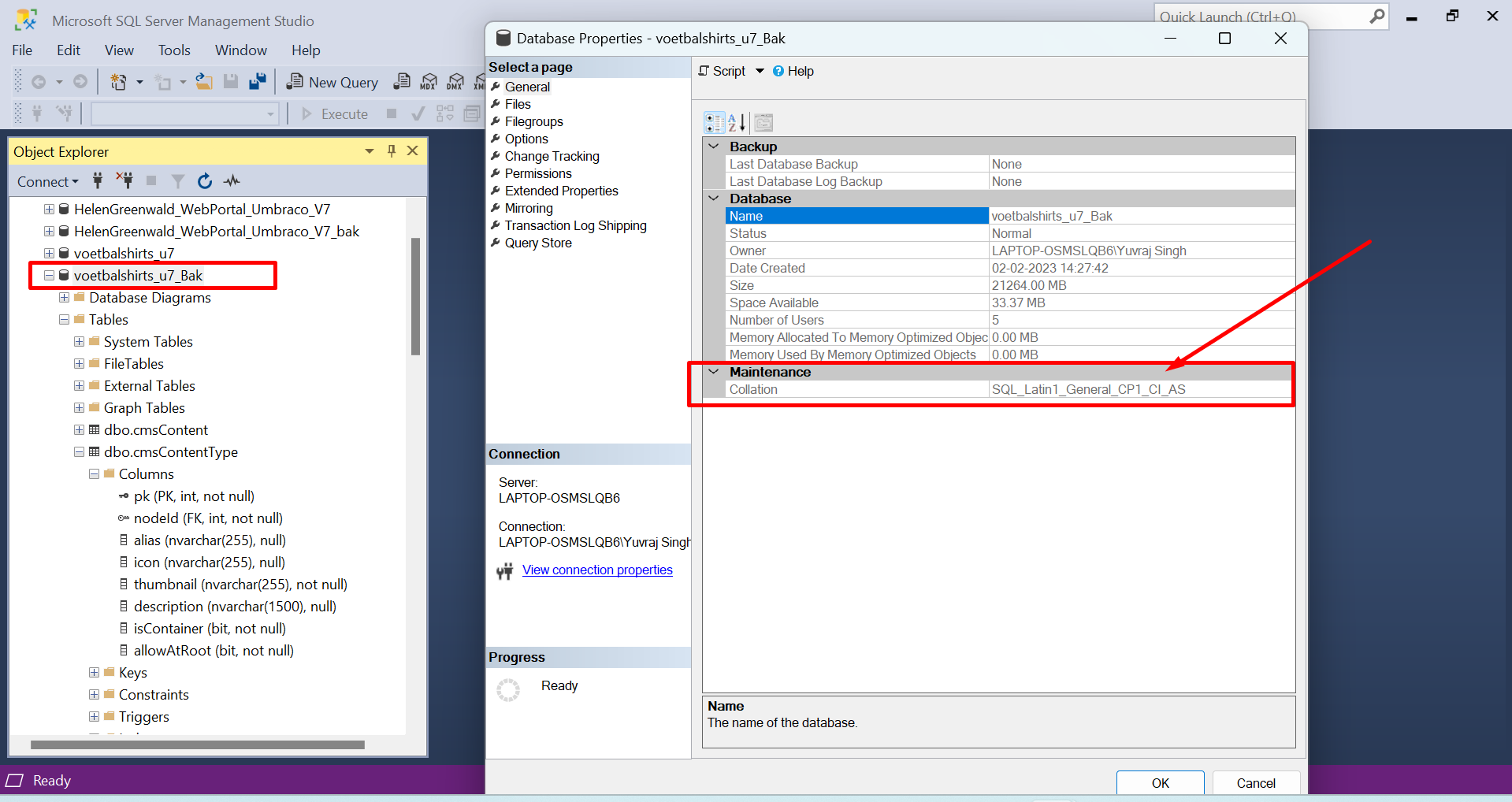Expand the HelenGreenwald_WebPortal_Umbraco_V7 database node

tap(49, 210)
